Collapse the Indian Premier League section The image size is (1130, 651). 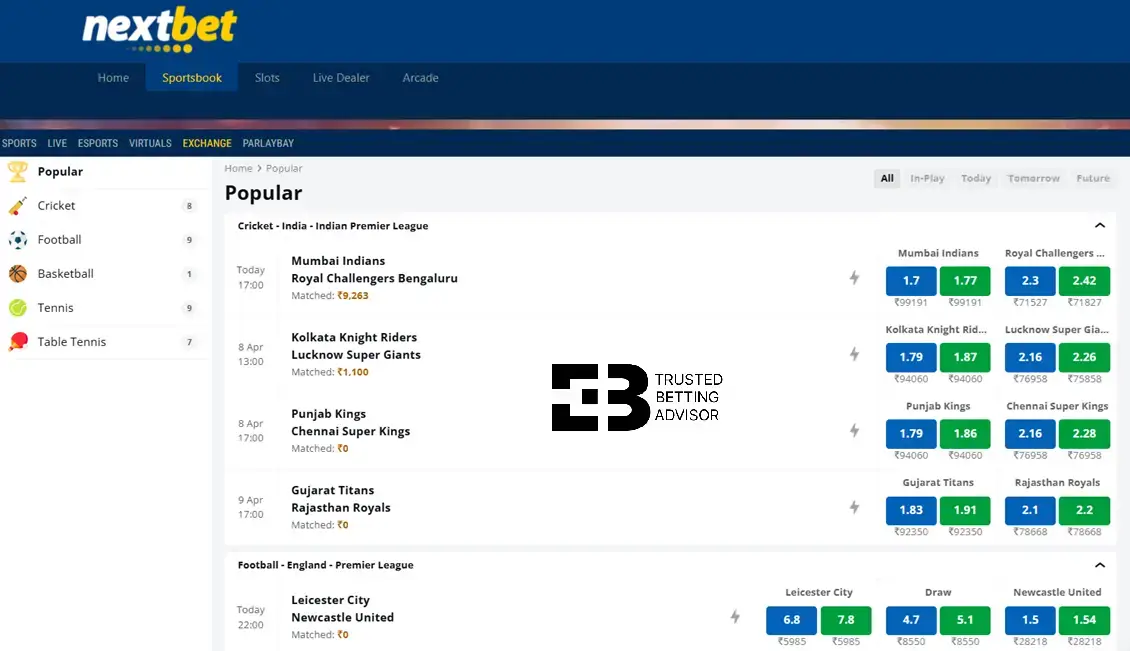[x=1100, y=226]
